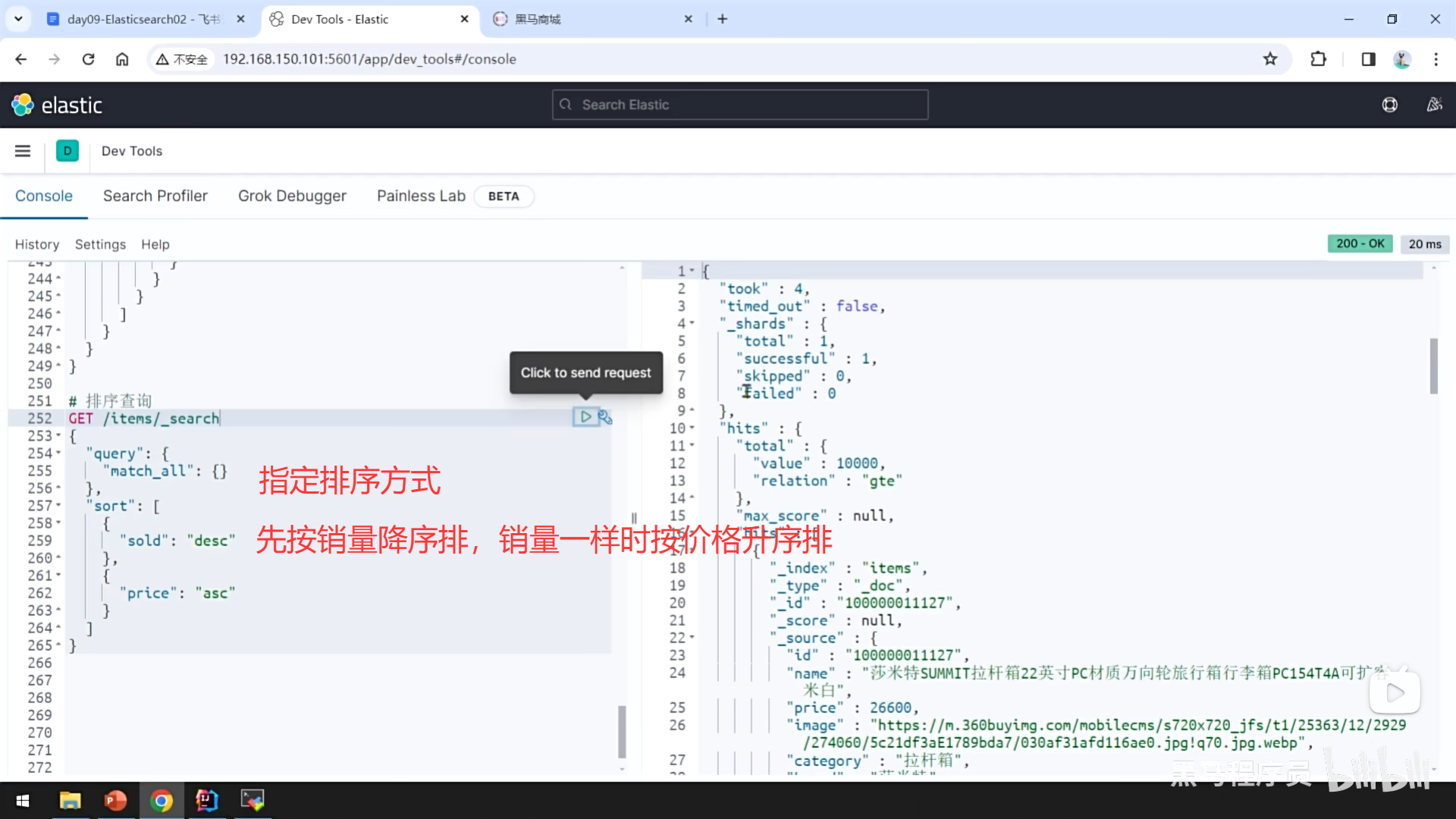Open the help lifebuoy icon in header
The height and width of the screenshot is (819, 1456).
coord(1389,105)
